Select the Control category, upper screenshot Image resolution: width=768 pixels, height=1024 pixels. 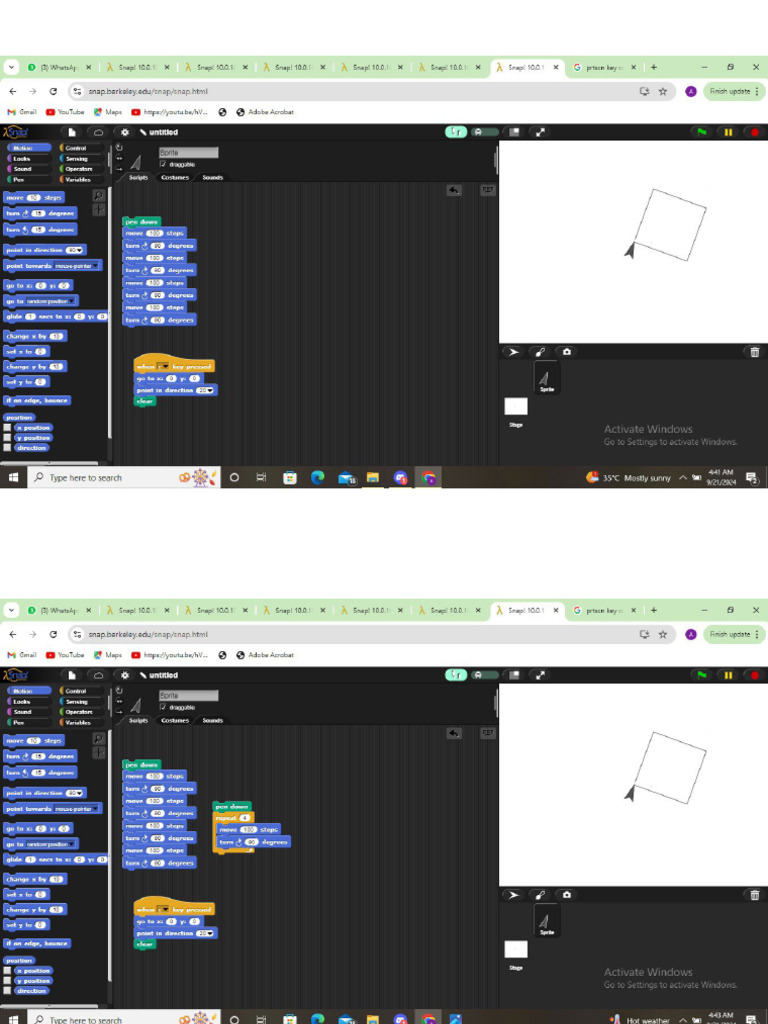coord(81,148)
